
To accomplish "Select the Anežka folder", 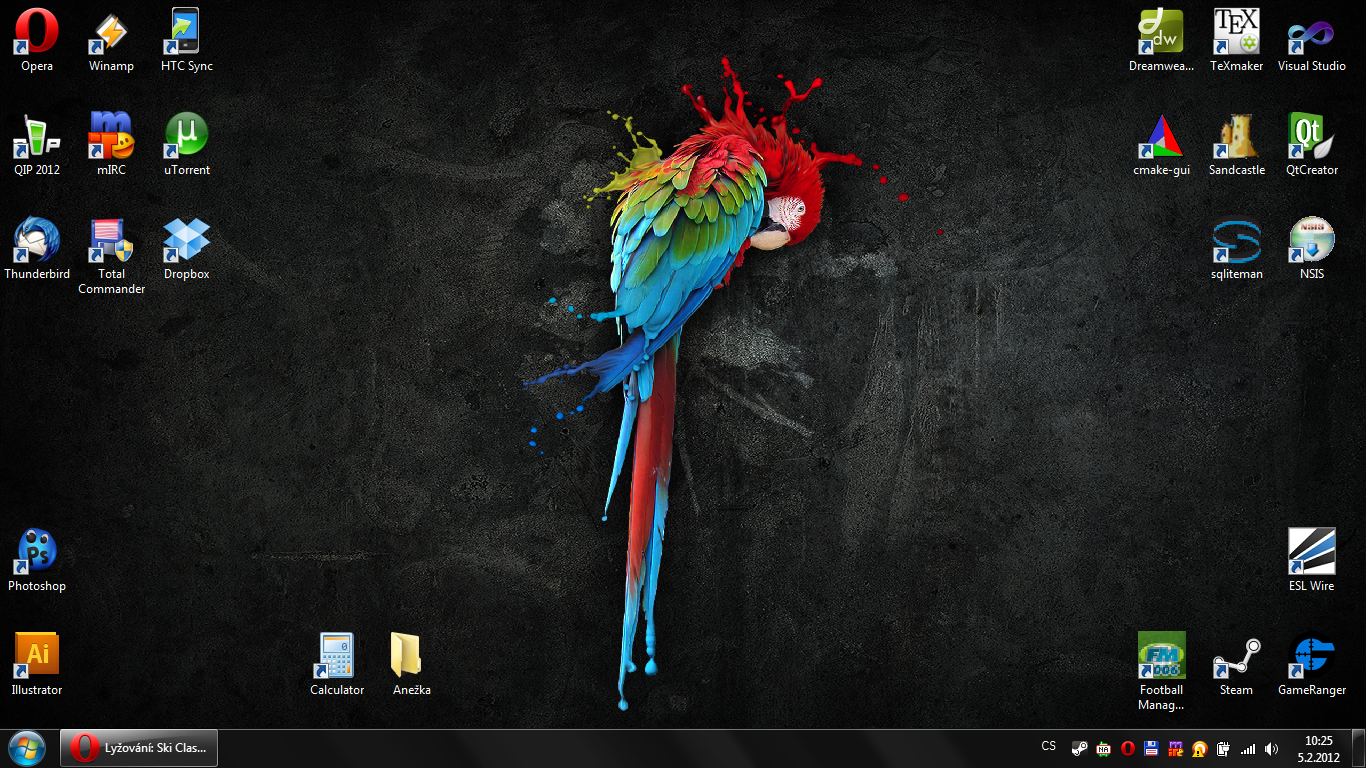I will [411, 656].
